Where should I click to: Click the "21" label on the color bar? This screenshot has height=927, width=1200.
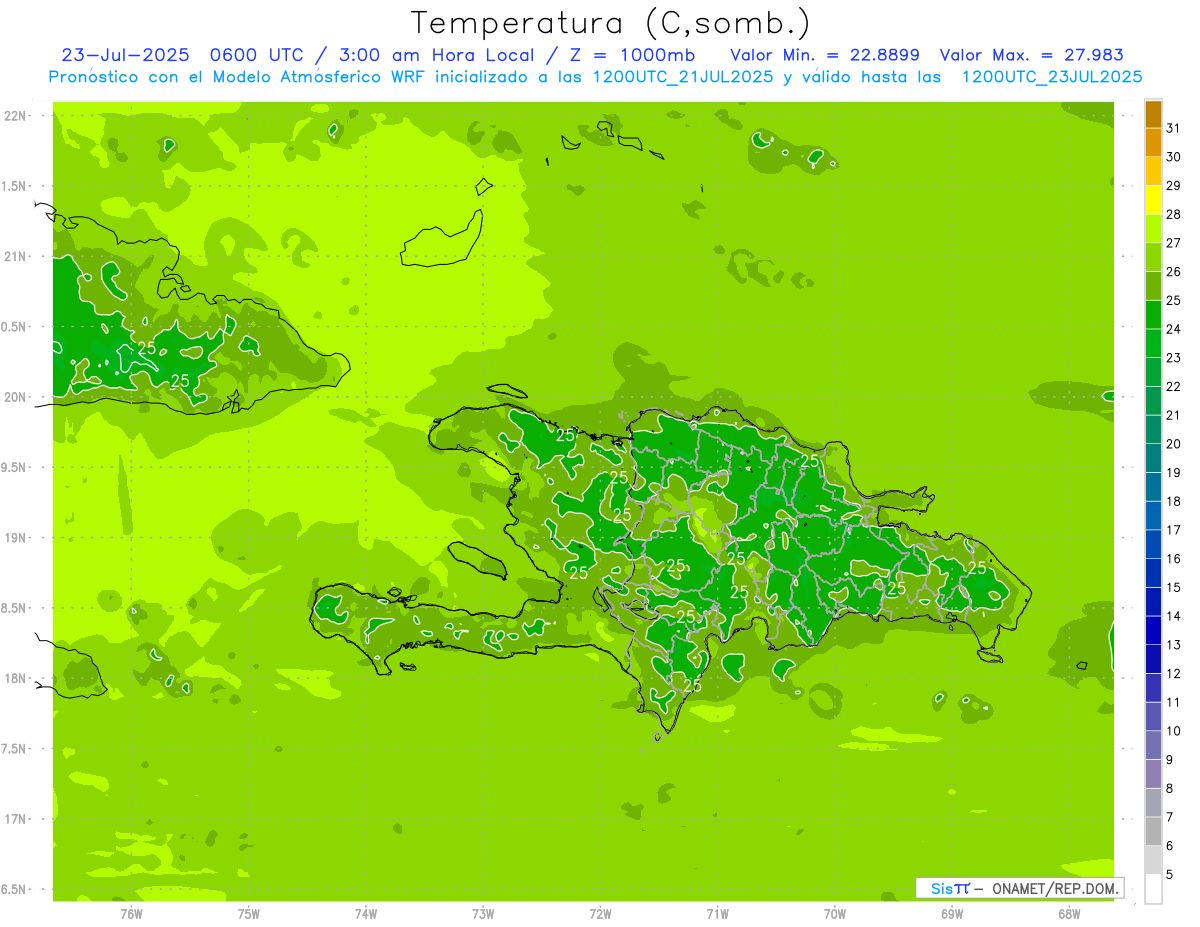(x=1174, y=415)
